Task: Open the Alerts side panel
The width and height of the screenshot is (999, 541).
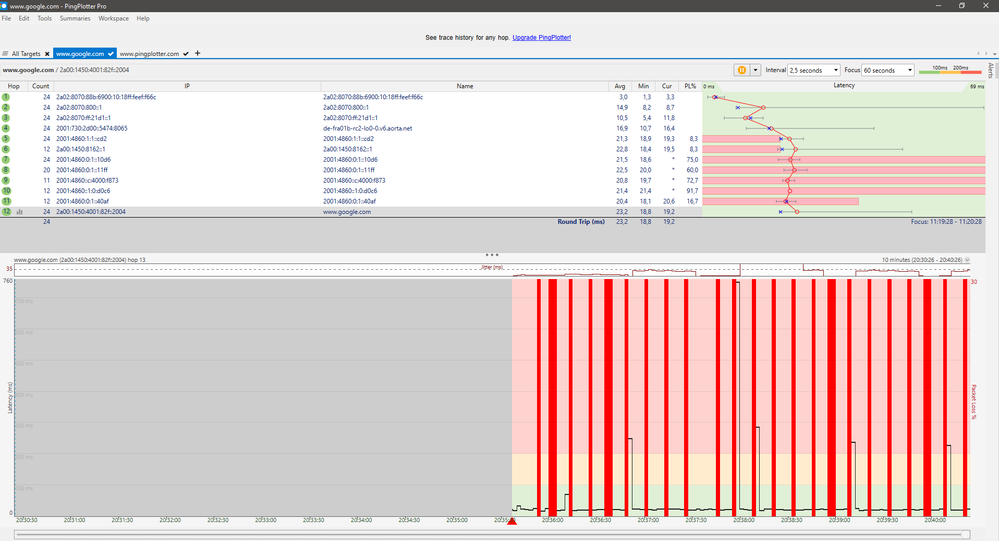Action: (991, 71)
